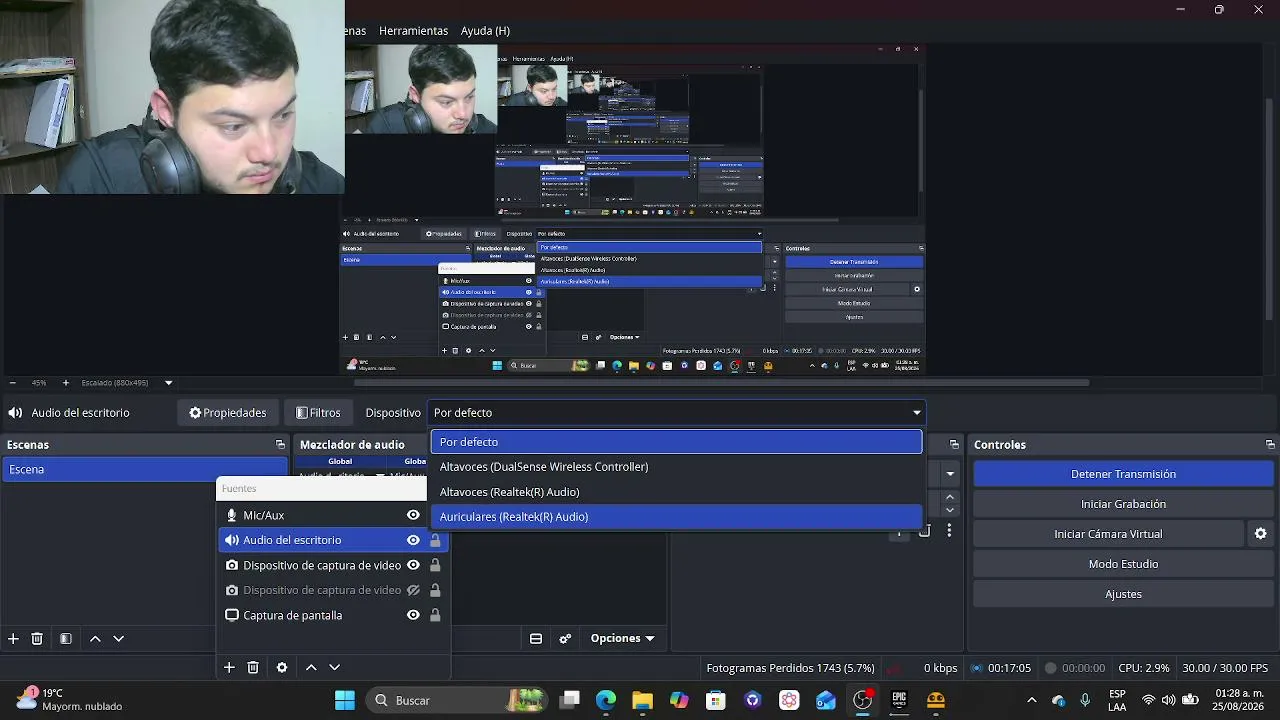Image resolution: width=1280 pixels, height=720 pixels.
Task: Undock the Controles panel
Action: (1270, 445)
